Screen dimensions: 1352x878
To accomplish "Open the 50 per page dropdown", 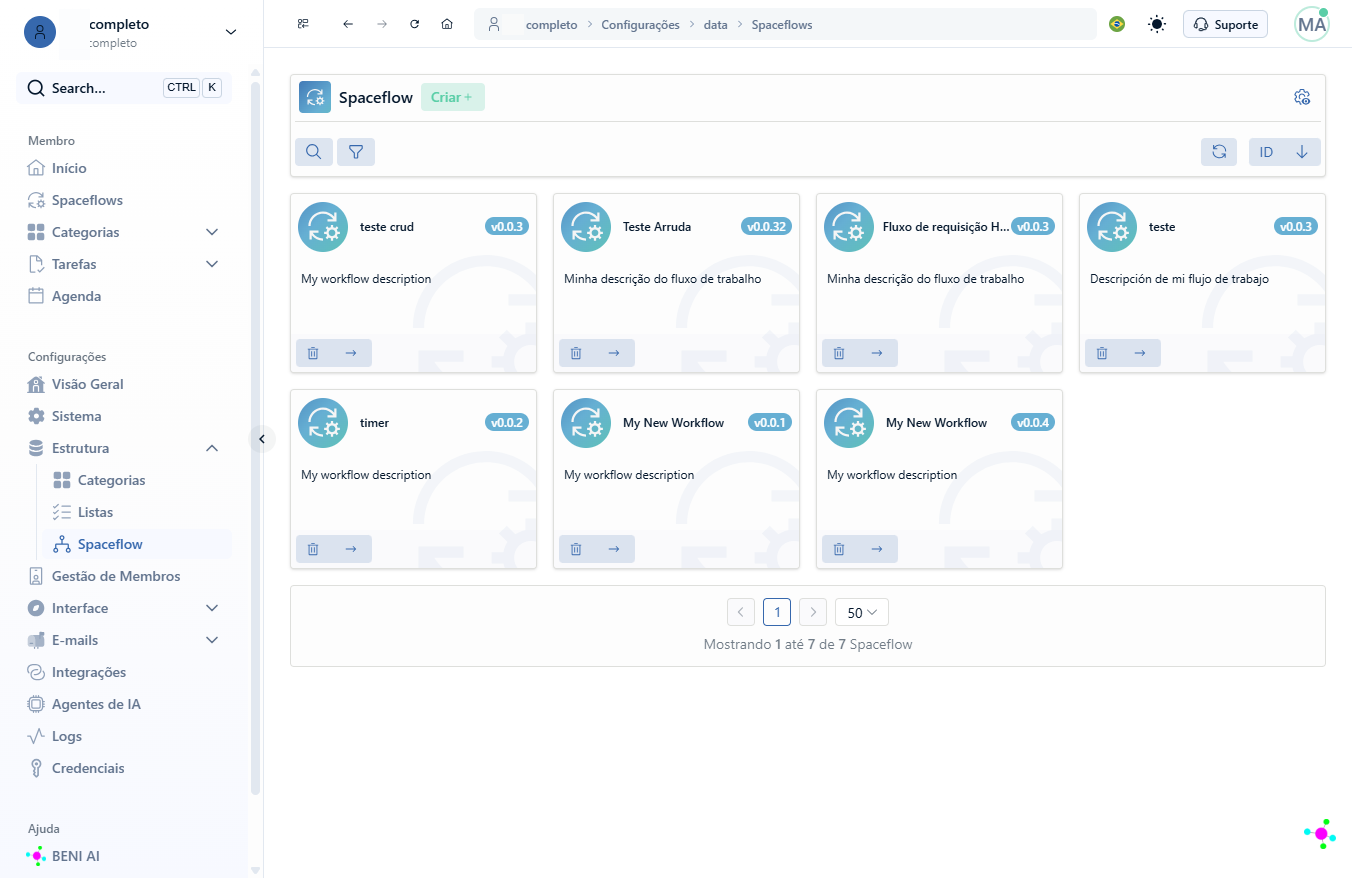I will tap(862, 612).
